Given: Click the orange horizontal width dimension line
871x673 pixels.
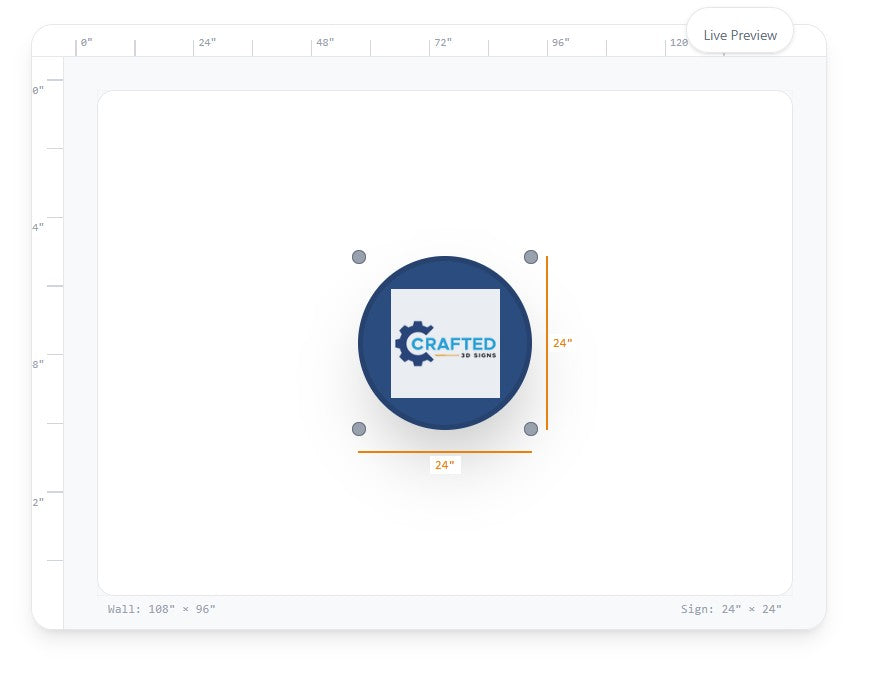Looking at the screenshot, I should tap(444, 451).
